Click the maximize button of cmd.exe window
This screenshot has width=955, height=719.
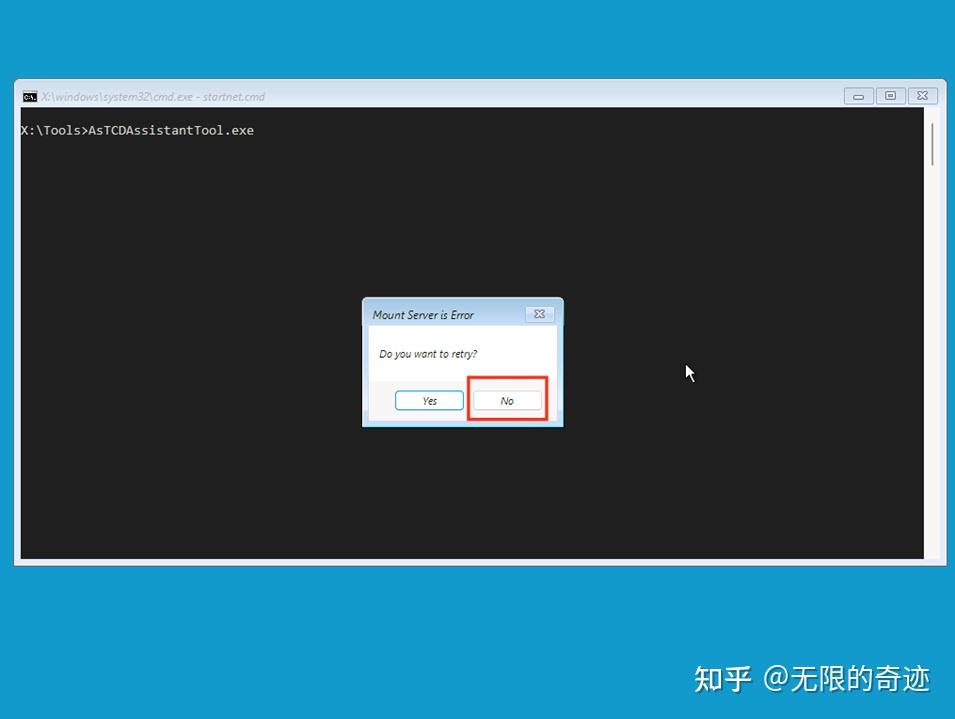[890, 95]
